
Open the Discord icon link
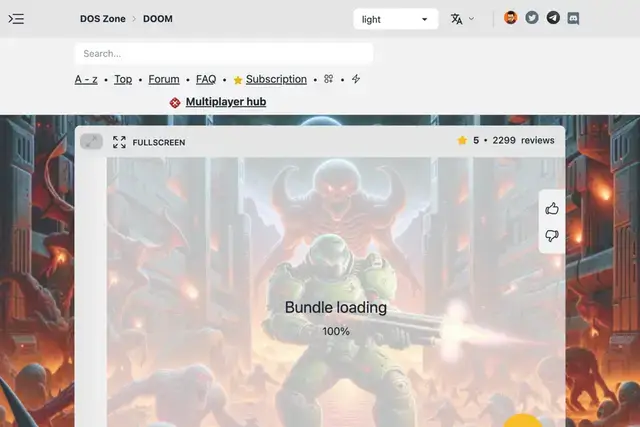tap(573, 18)
